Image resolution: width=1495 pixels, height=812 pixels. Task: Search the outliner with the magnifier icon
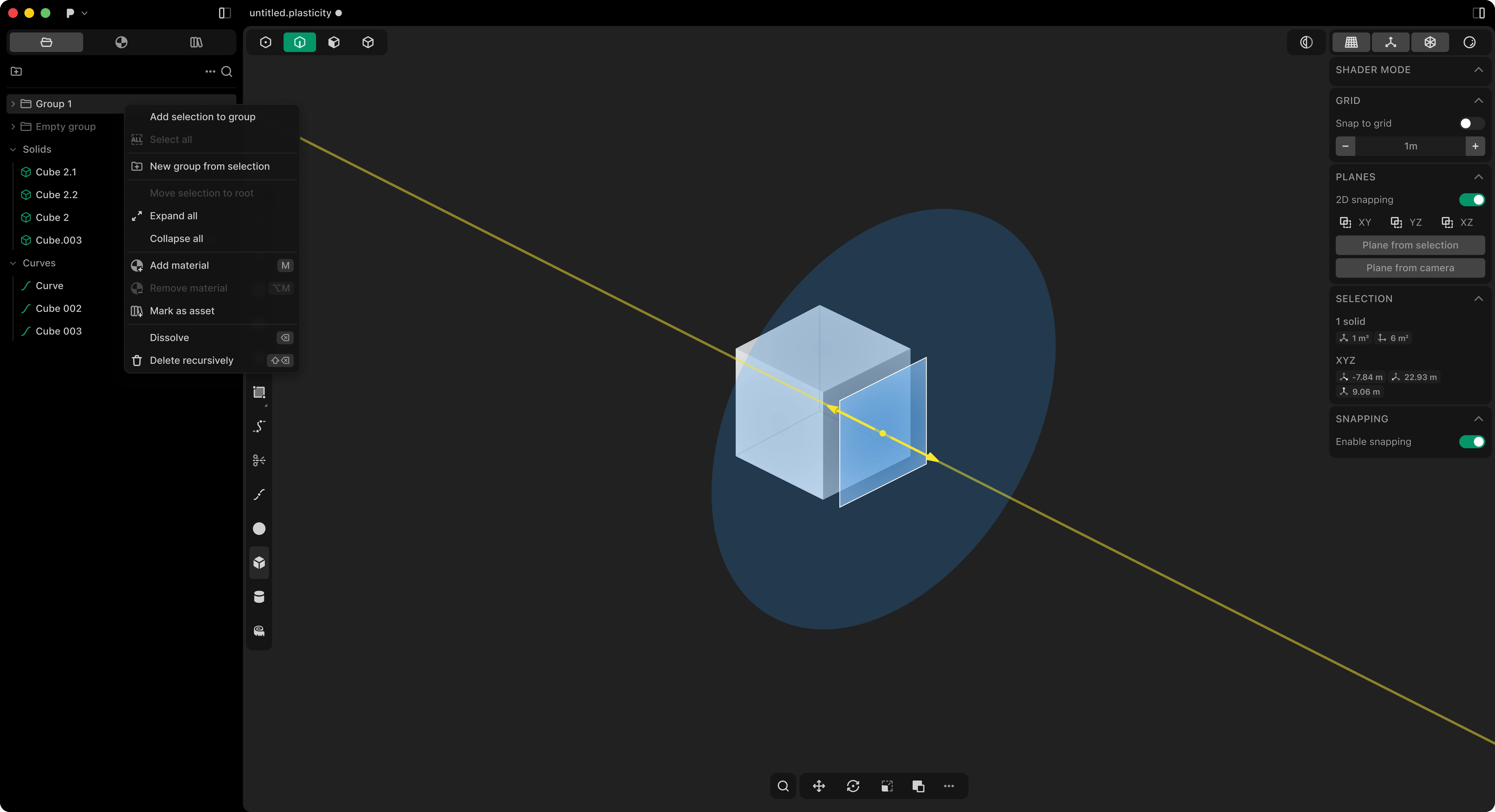pyautogui.click(x=227, y=71)
